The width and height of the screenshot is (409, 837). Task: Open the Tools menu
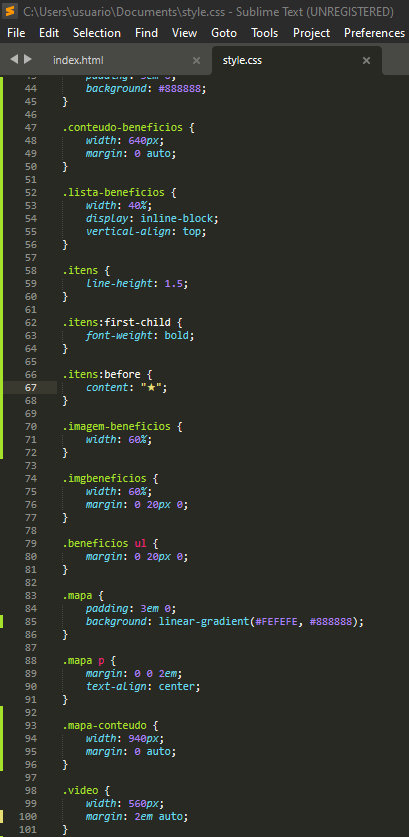[265, 33]
